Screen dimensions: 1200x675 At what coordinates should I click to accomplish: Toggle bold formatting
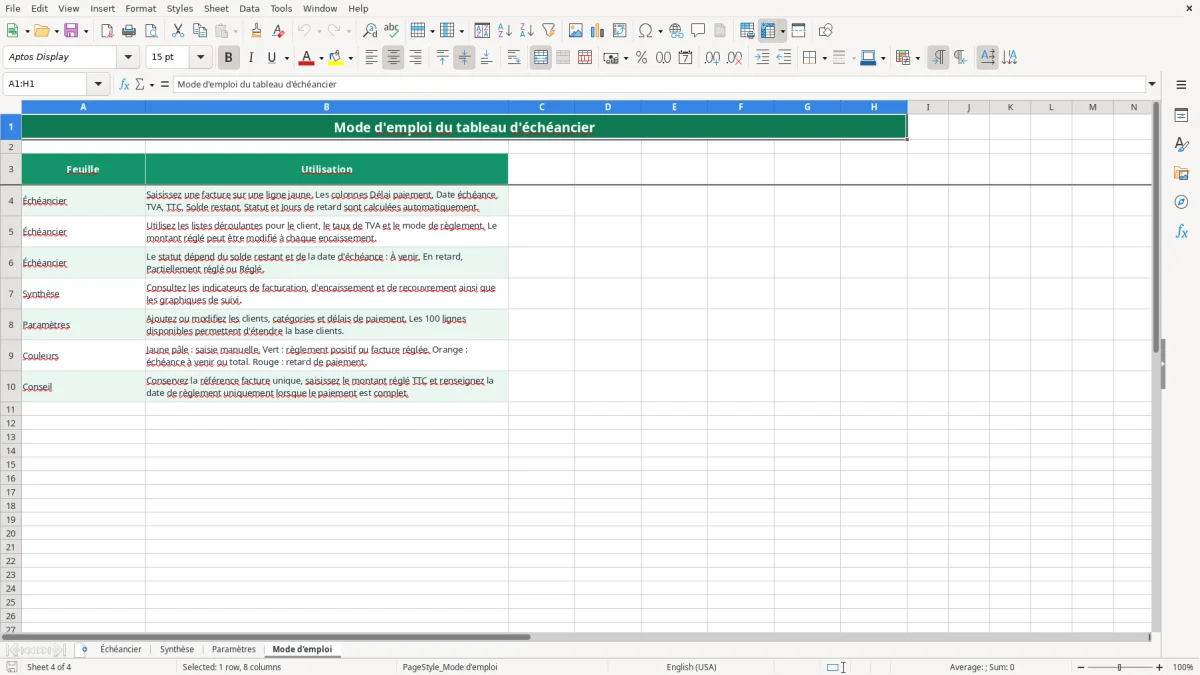pyautogui.click(x=228, y=58)
